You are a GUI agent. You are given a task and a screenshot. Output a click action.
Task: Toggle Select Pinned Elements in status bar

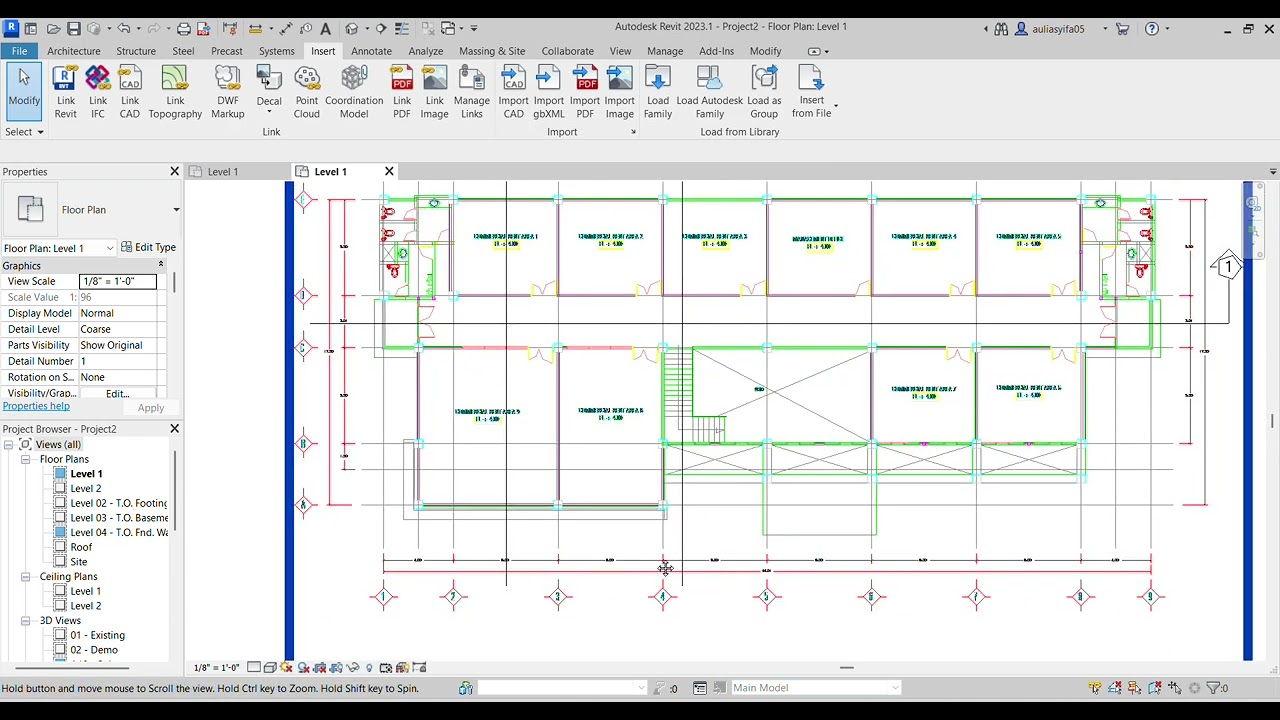point(1134,688)
